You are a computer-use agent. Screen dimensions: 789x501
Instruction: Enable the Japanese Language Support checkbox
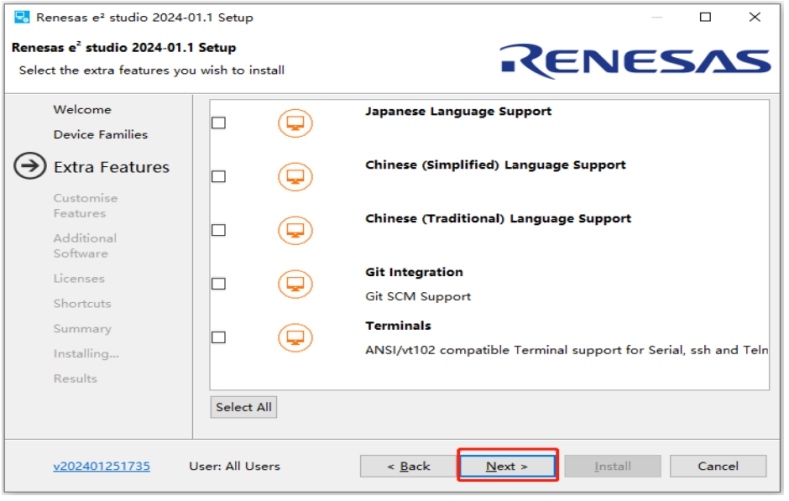click(219, 123)
